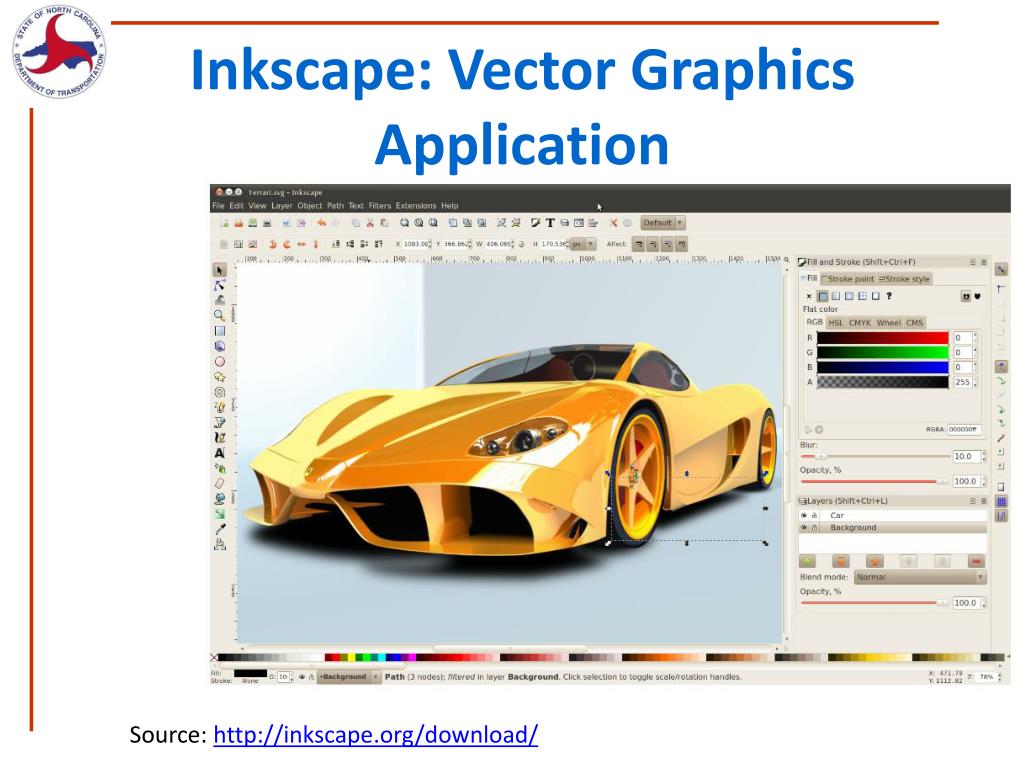The image size is (1024, 768).
Task: Open the Filters menu
Action: (379, 206)
